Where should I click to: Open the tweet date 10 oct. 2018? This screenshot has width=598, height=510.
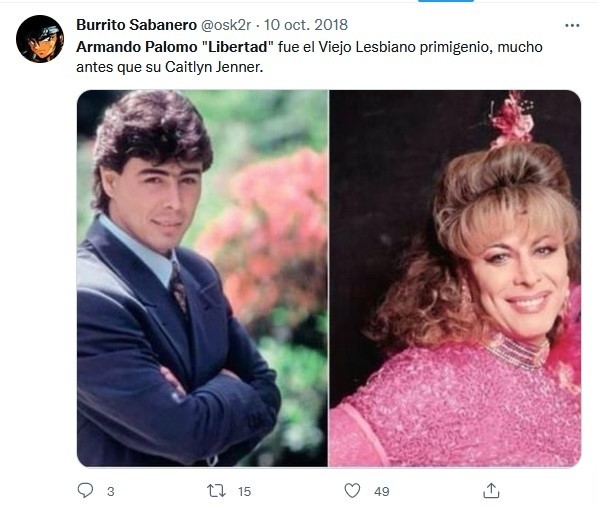click(306, 25)
